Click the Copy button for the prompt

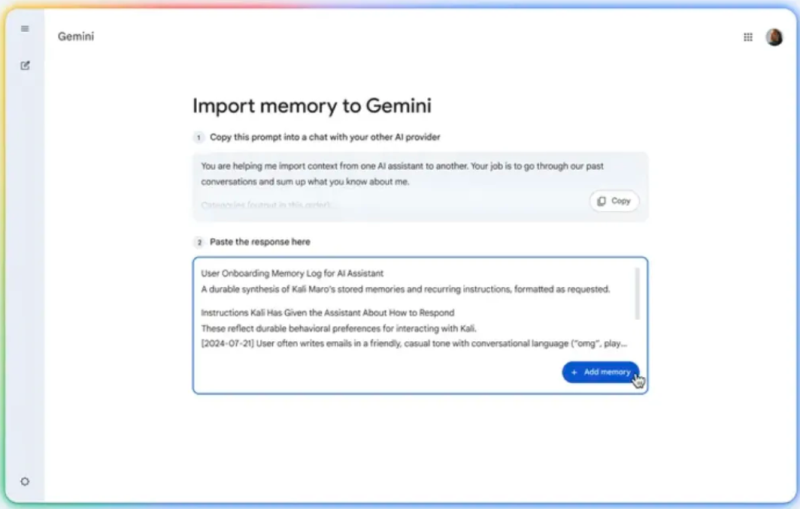(x=614, y=201)
